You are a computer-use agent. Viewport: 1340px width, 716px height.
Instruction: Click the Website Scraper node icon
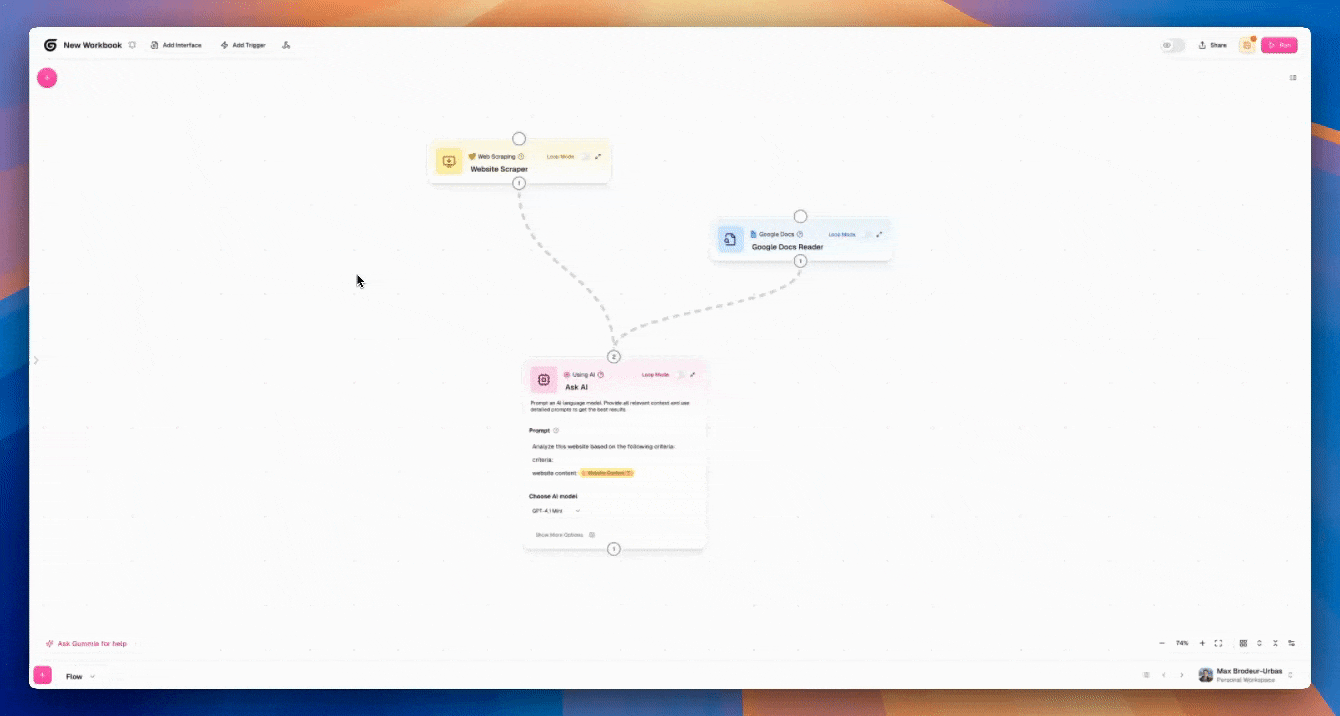449,161
